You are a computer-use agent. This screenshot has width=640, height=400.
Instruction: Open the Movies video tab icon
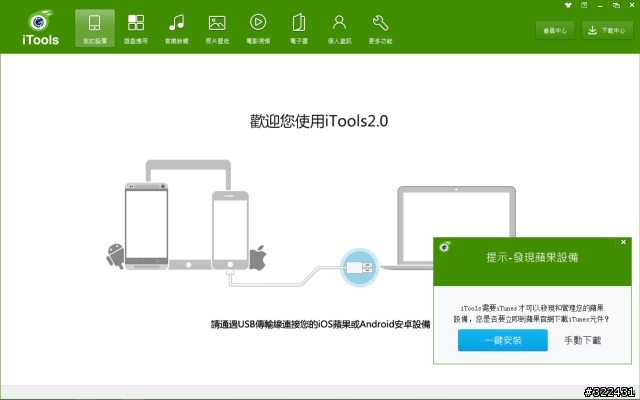[x=258, y=22]
